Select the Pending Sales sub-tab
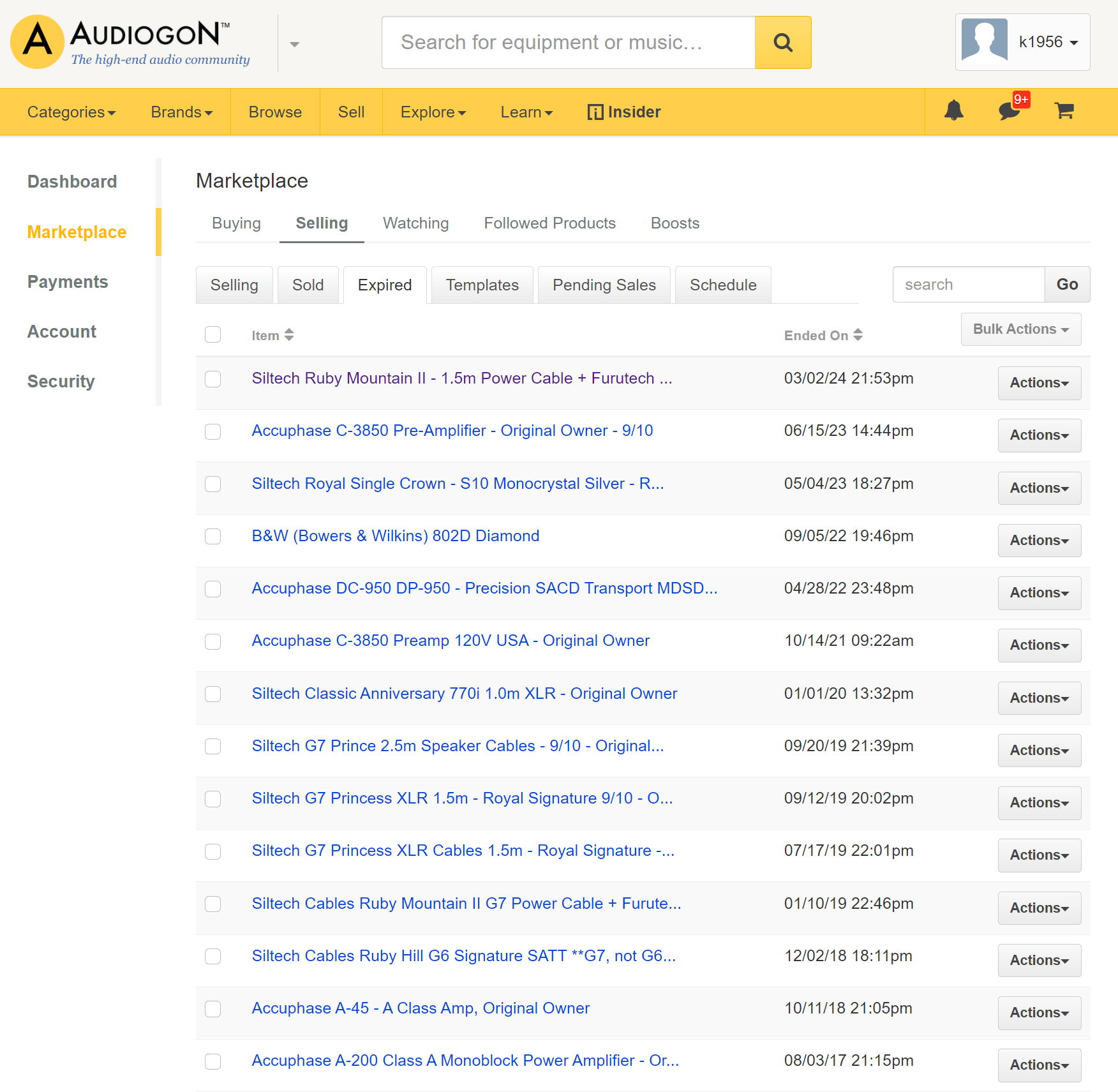This screenshot has height=1092, width=1118. tap(604, 285)
